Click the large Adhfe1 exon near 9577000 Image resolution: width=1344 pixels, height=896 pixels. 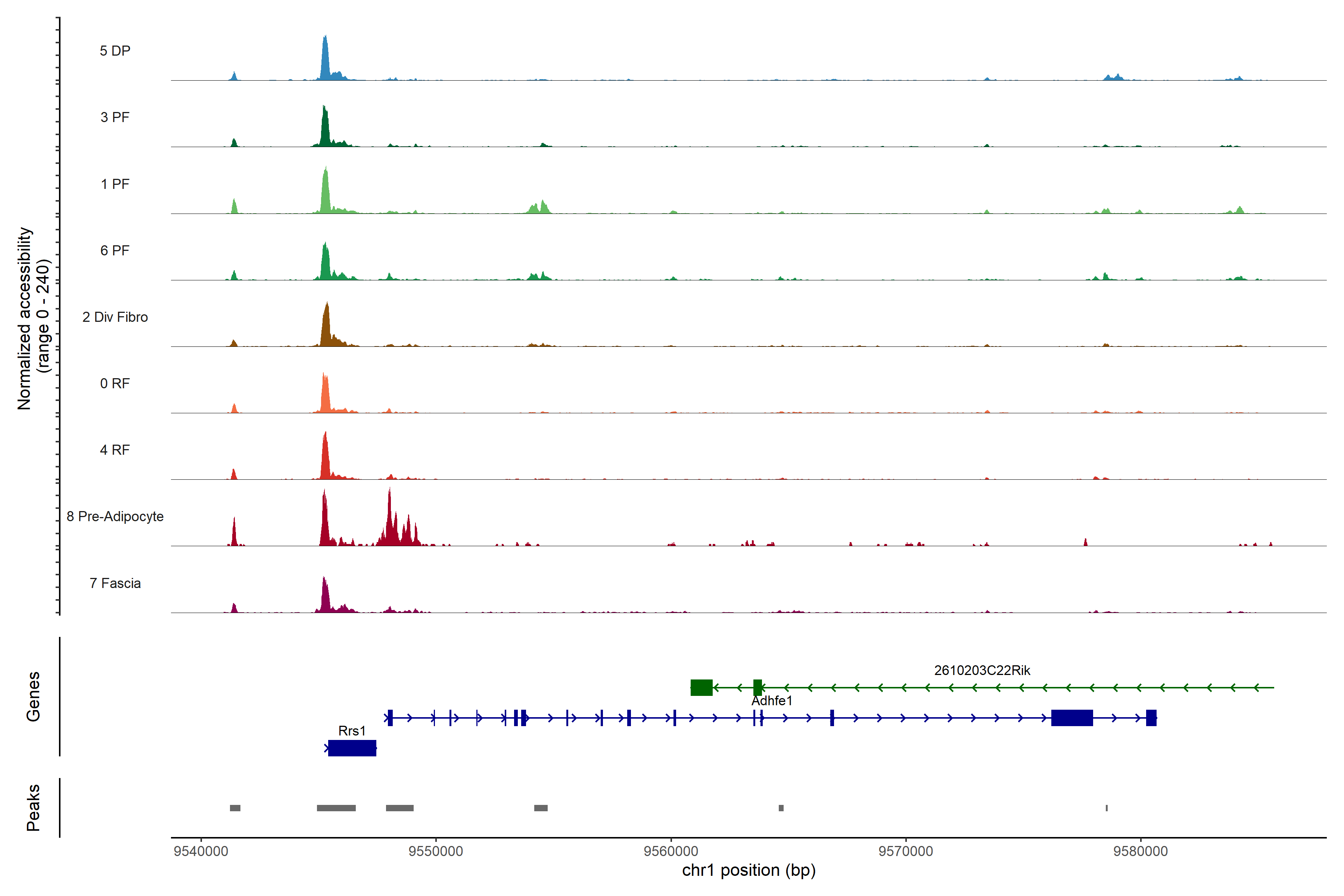1072,718
